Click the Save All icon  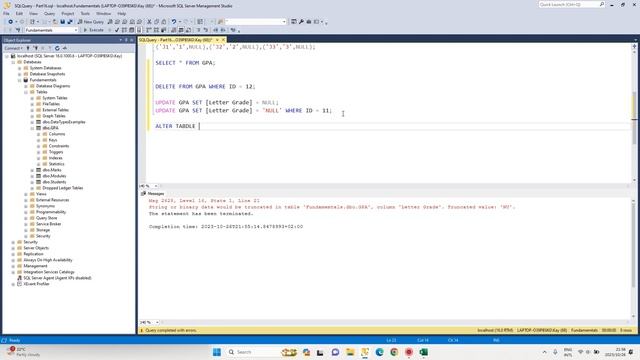point(70,22)
